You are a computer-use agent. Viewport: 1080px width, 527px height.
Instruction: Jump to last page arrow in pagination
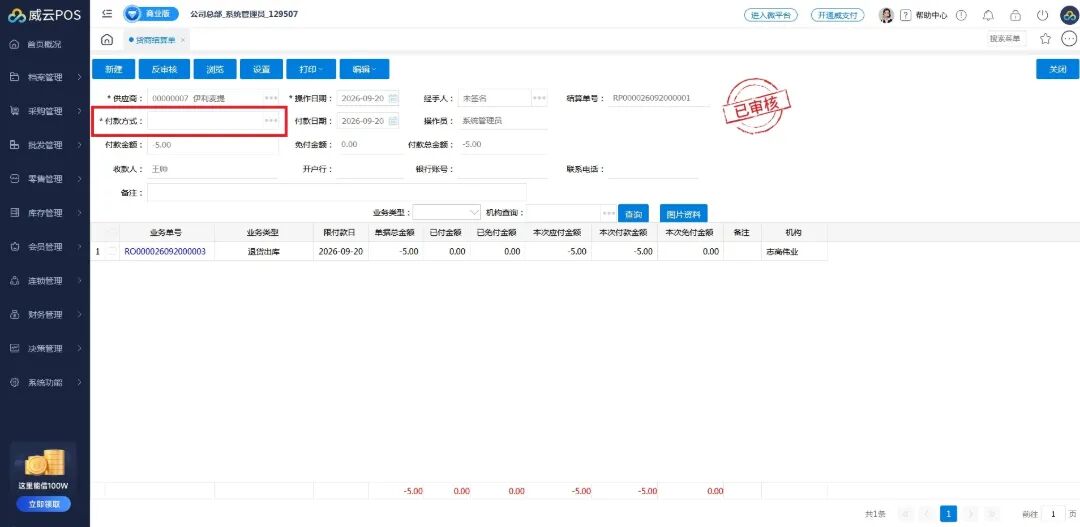(x=993, y=514)
